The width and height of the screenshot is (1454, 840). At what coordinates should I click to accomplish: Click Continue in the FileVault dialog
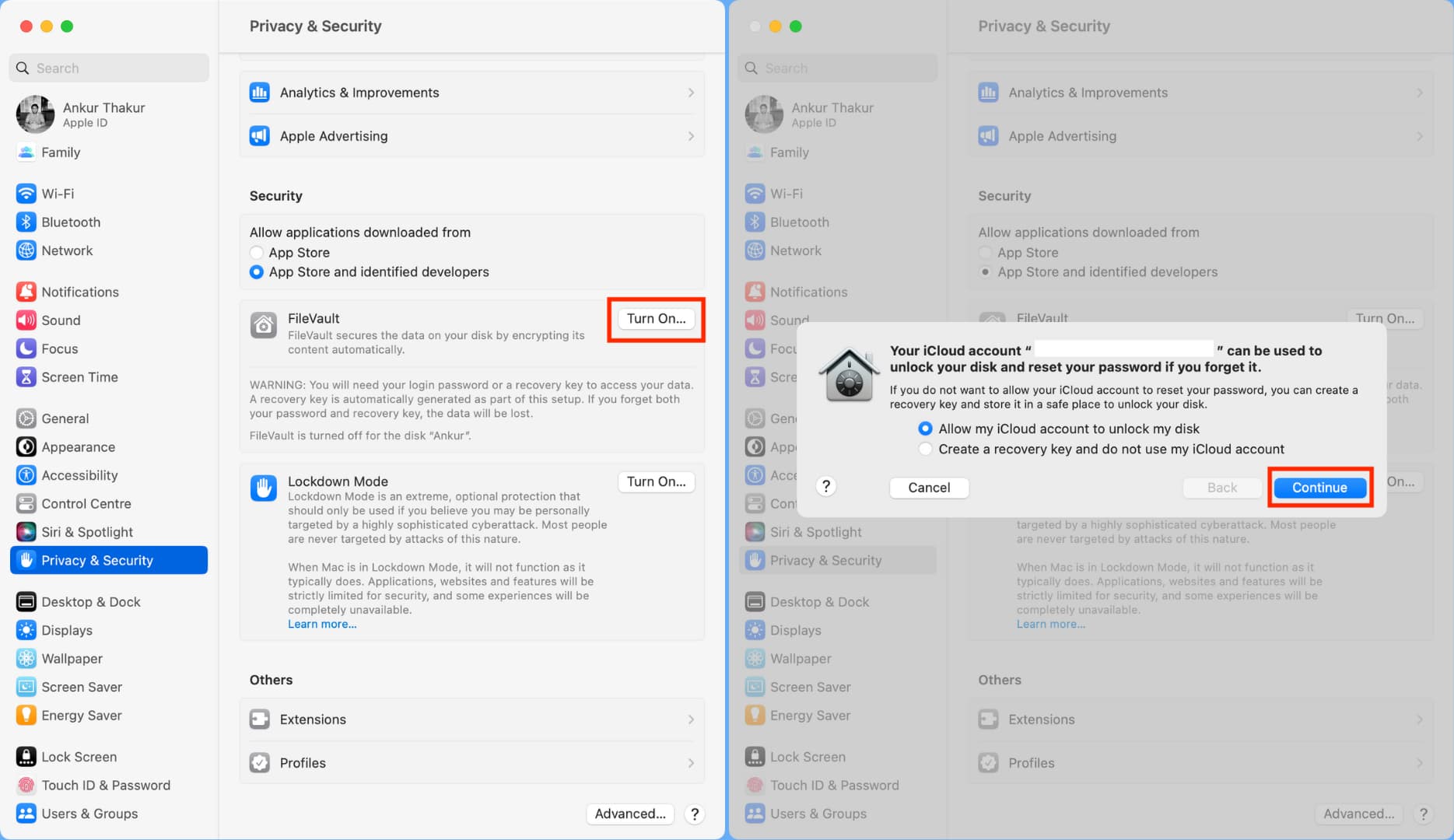(1319, 488)
